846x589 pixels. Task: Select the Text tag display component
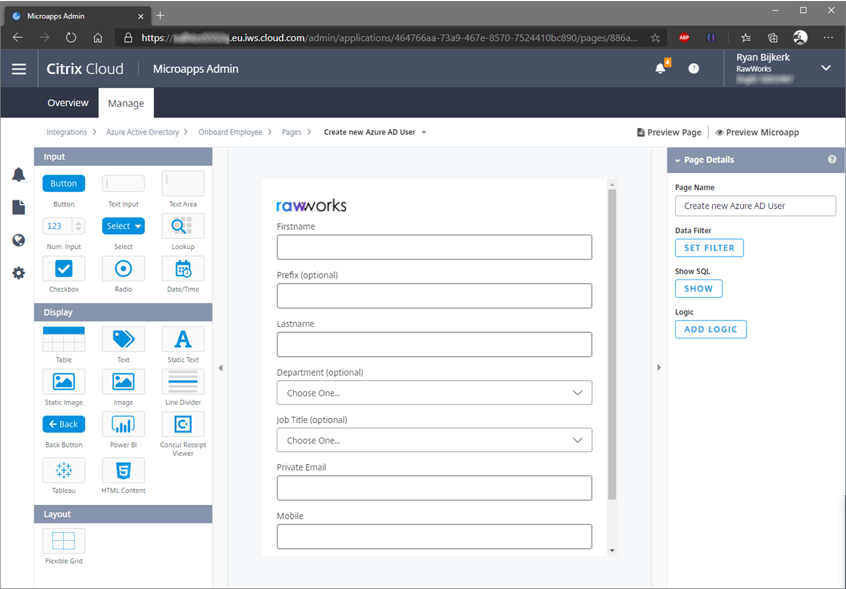[x=123, y=339]
